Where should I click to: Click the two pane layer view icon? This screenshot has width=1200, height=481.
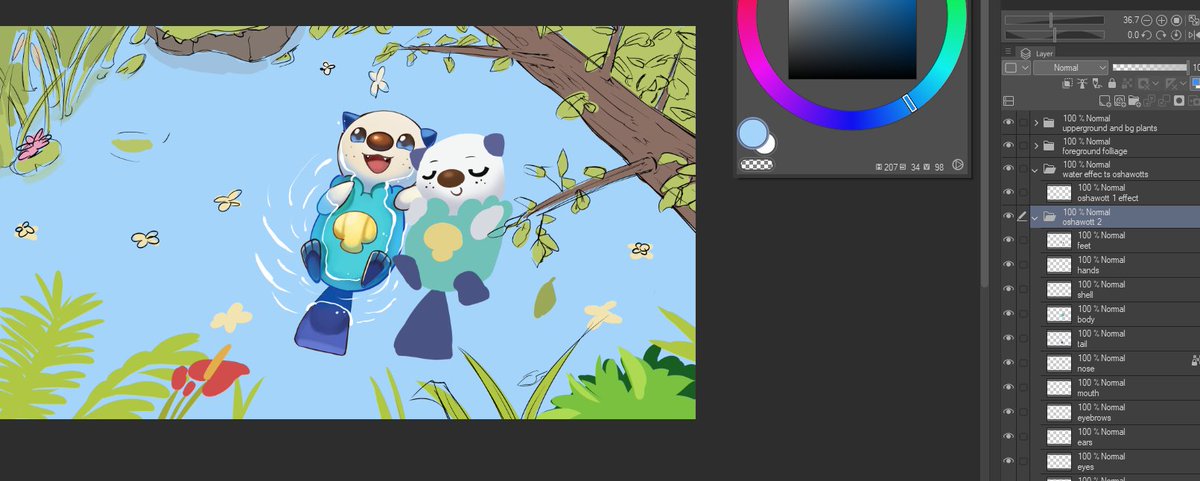[1009, 101]
